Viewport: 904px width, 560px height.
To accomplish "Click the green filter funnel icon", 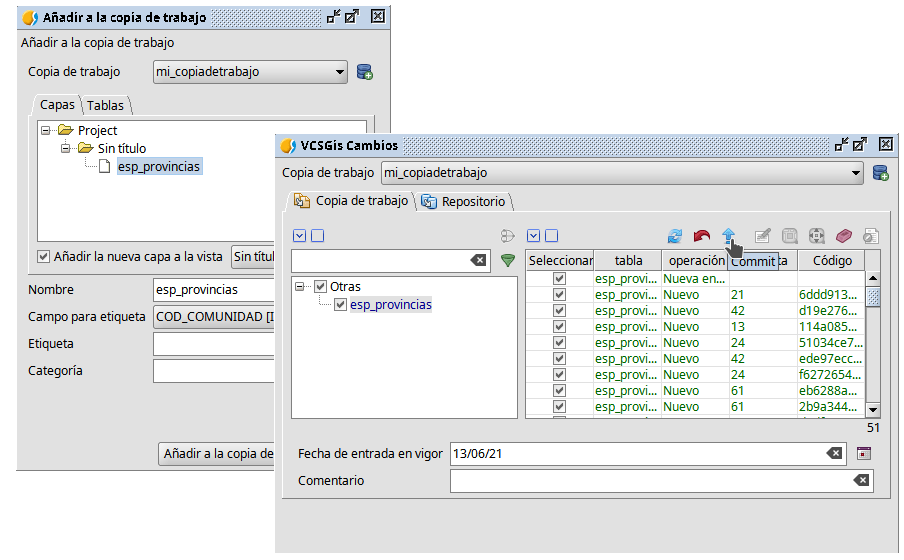I will tap(508, 260).
